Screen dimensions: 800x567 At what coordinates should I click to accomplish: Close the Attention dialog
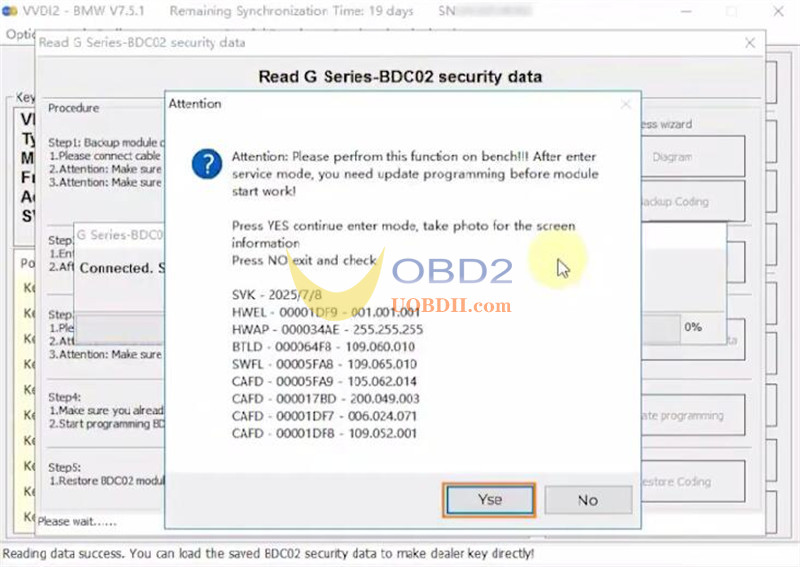coord(626,105)
